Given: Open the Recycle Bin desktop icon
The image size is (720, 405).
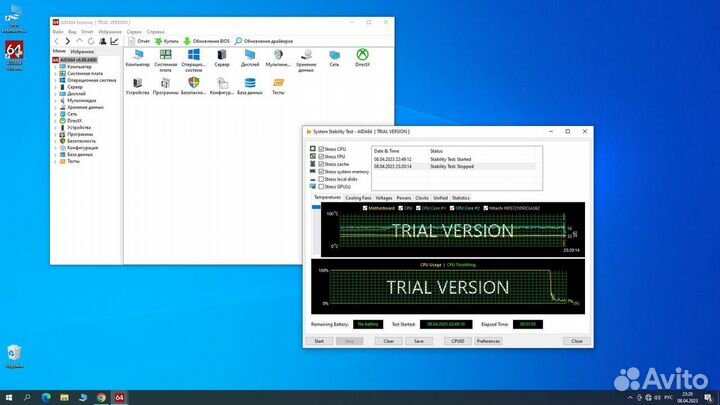Looking at the screenshot, I should [14, 357].
